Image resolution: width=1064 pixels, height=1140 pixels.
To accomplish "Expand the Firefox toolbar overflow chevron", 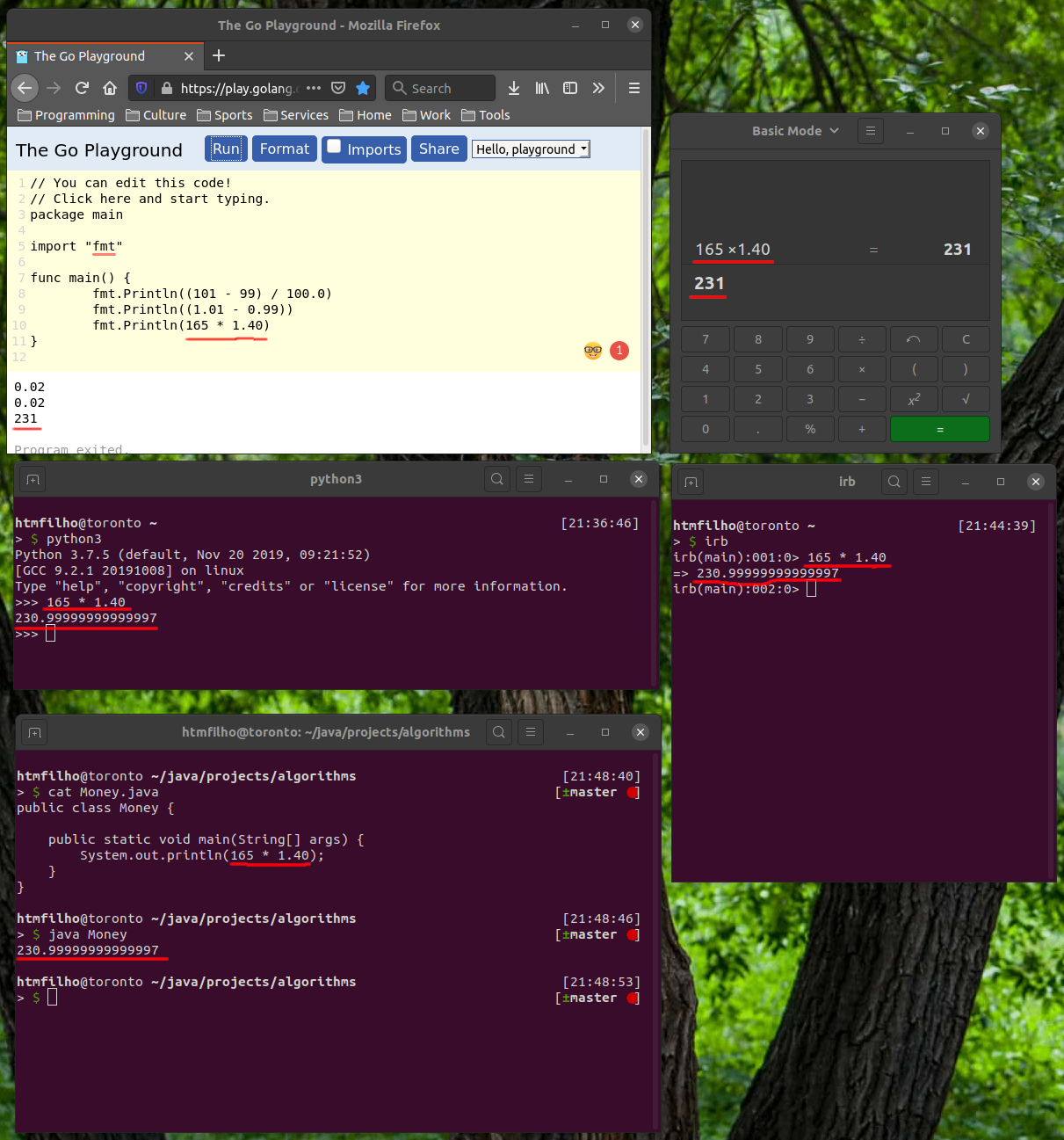I will point(598,88).
